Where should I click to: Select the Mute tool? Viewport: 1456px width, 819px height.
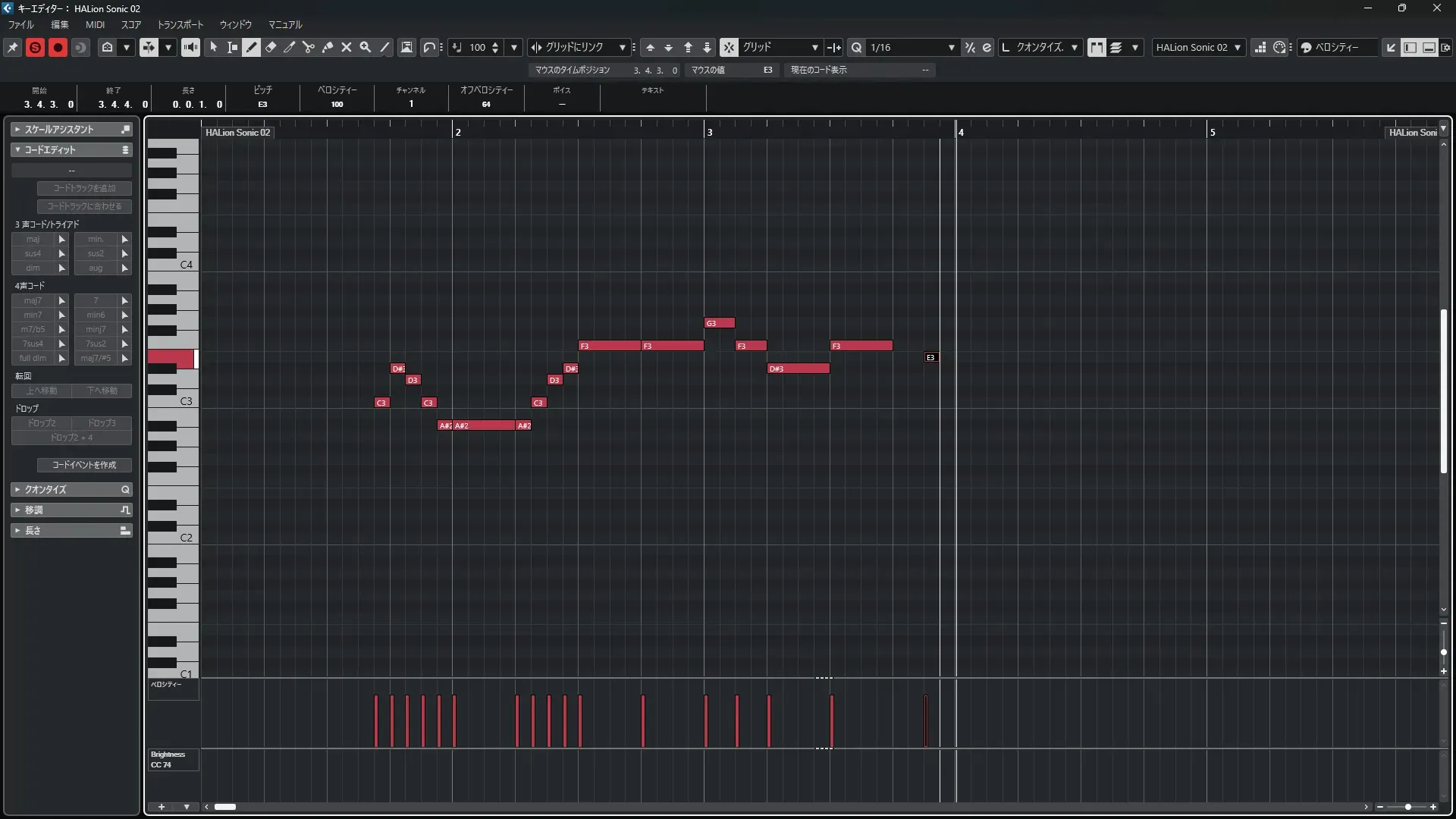pos(347,47)
